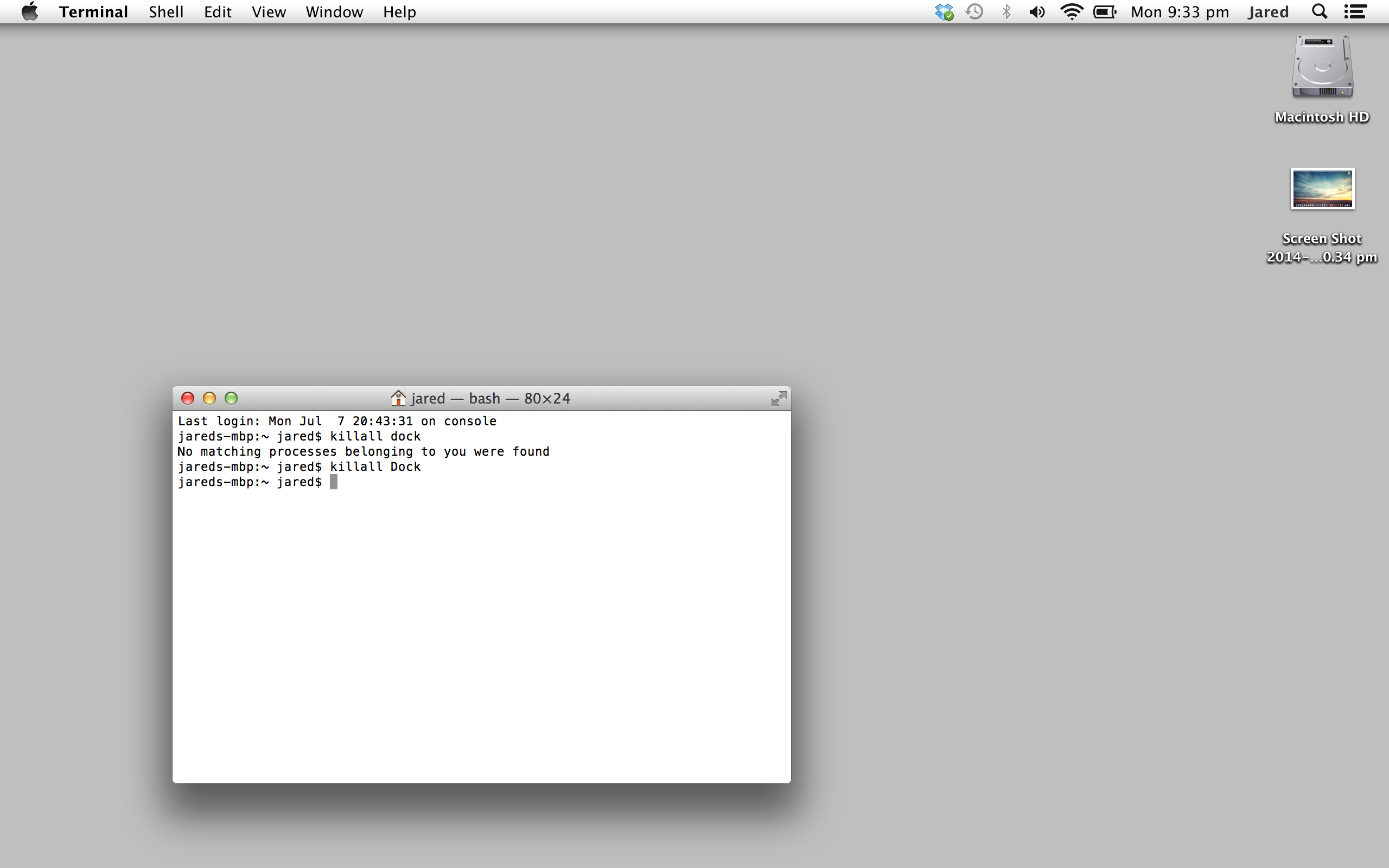
Task: Open the Wi-Fi status menu
Action: 1071,12
